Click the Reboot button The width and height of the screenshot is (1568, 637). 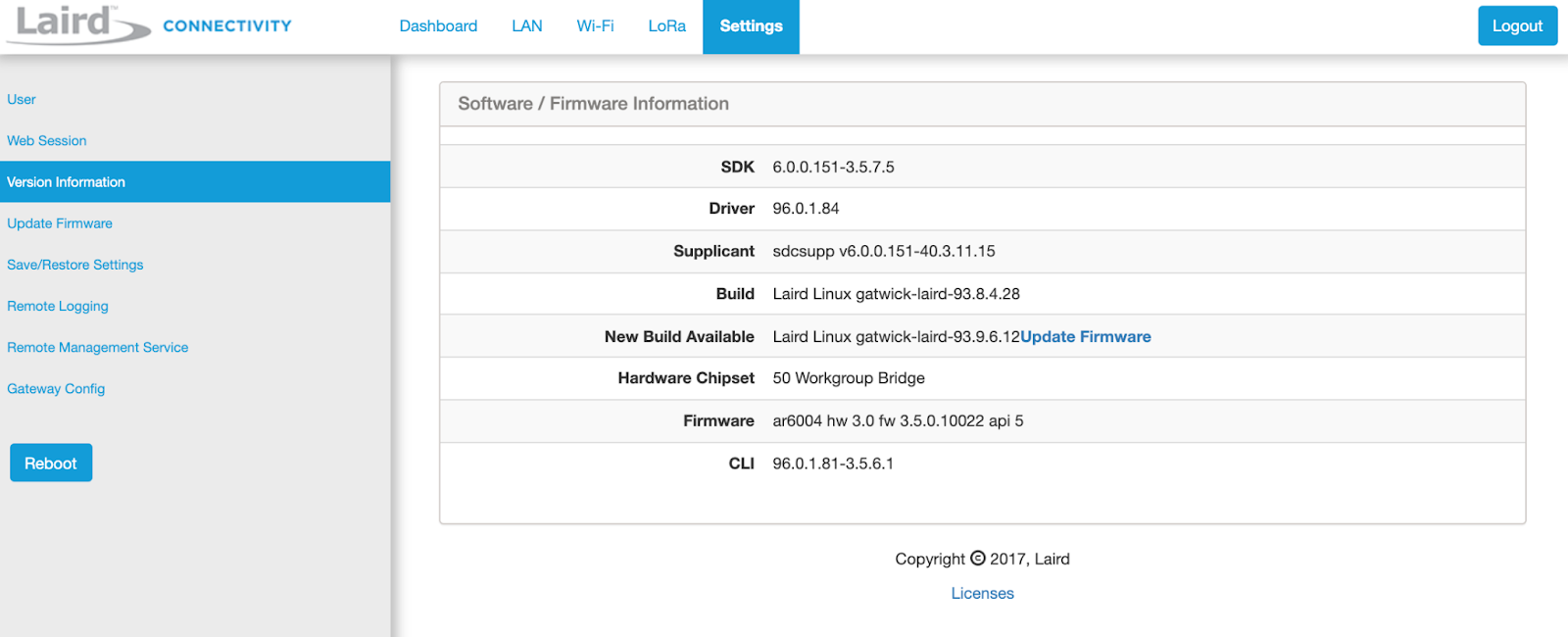(51, 463)
